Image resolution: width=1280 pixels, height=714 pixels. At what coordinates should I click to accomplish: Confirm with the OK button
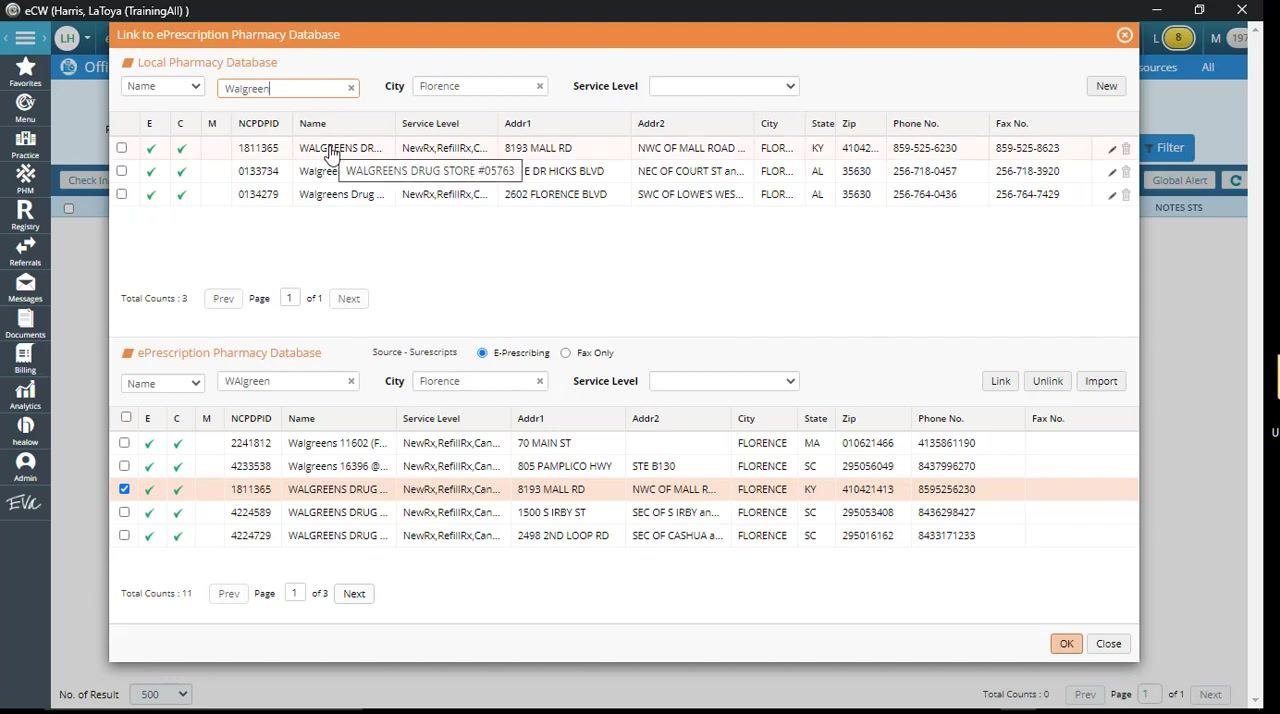pyautogui.click(x=1066, y=644)
